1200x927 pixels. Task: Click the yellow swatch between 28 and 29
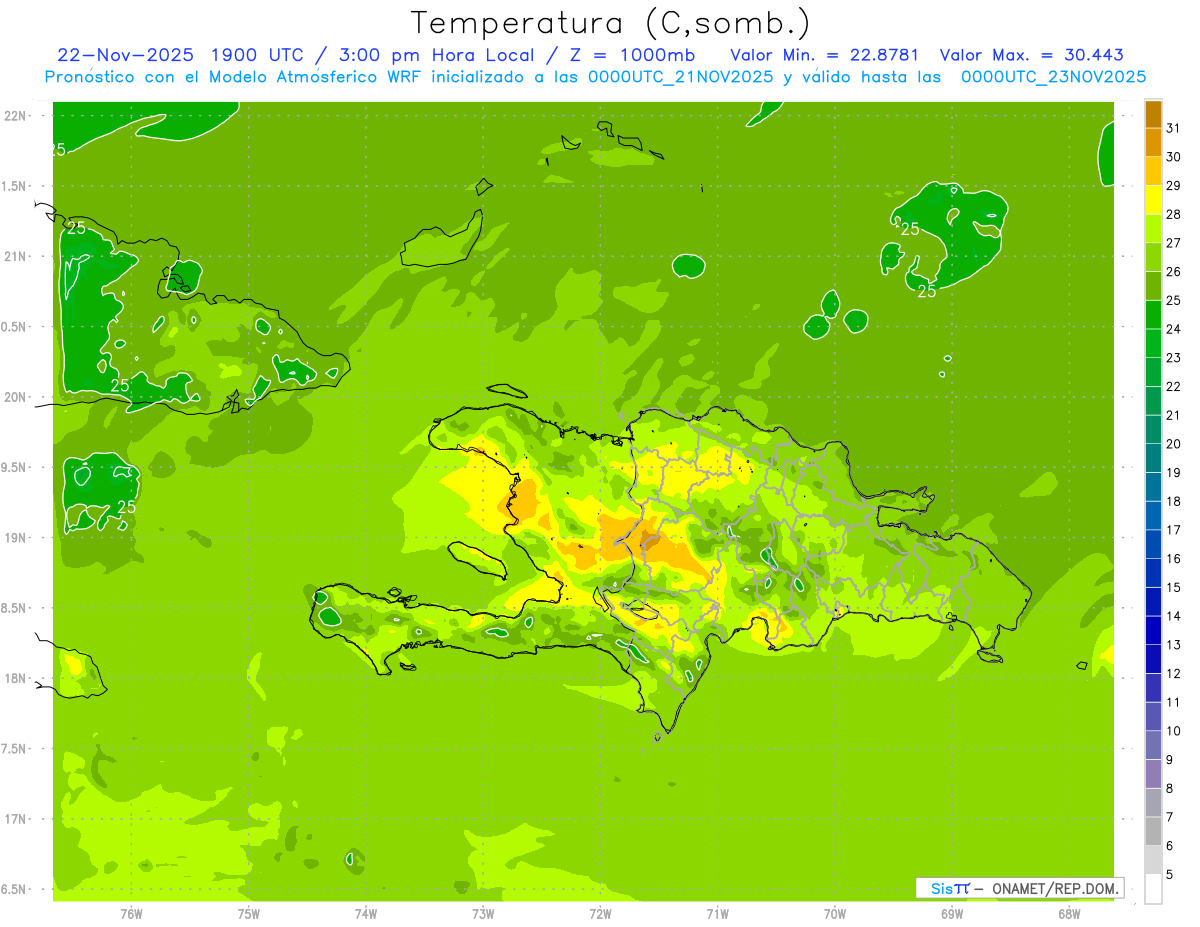(x=1153, y=200)
